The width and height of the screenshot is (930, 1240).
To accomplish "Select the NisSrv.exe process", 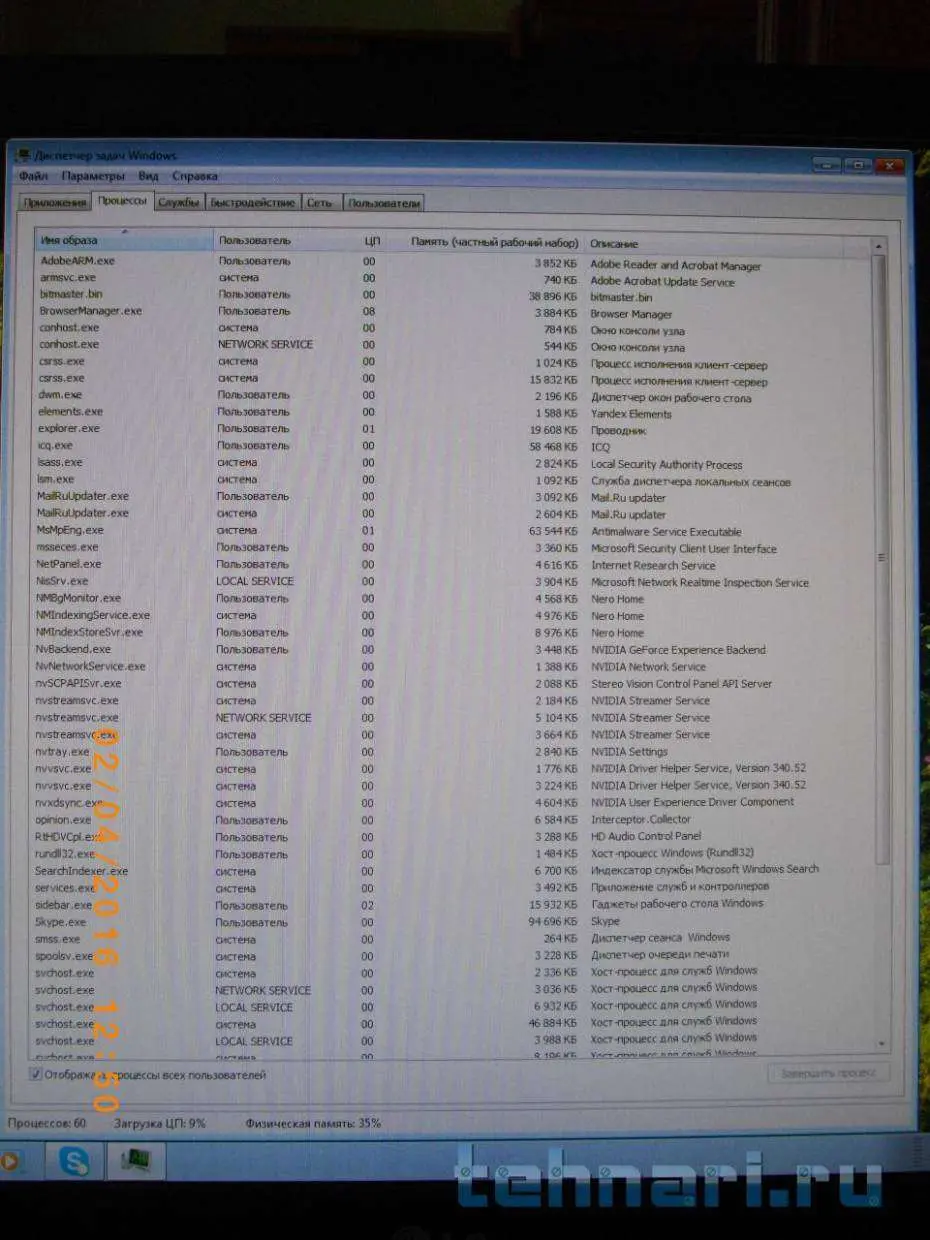I will [x=453, y=581].
